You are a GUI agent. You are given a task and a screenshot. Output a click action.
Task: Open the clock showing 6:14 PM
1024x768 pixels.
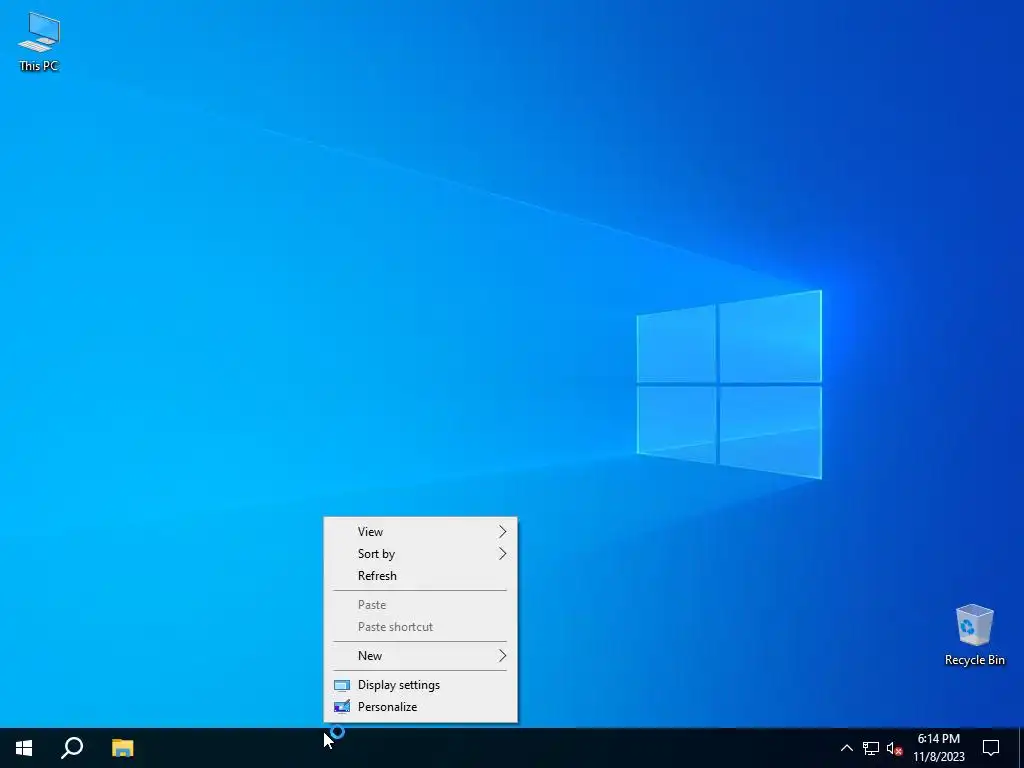tap(938, 748)
